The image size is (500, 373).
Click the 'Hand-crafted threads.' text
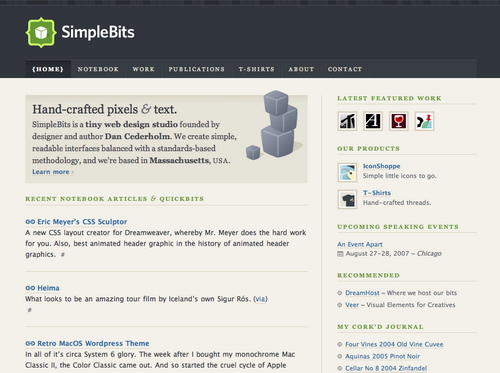pyautogui.click(x=397, y=202)
